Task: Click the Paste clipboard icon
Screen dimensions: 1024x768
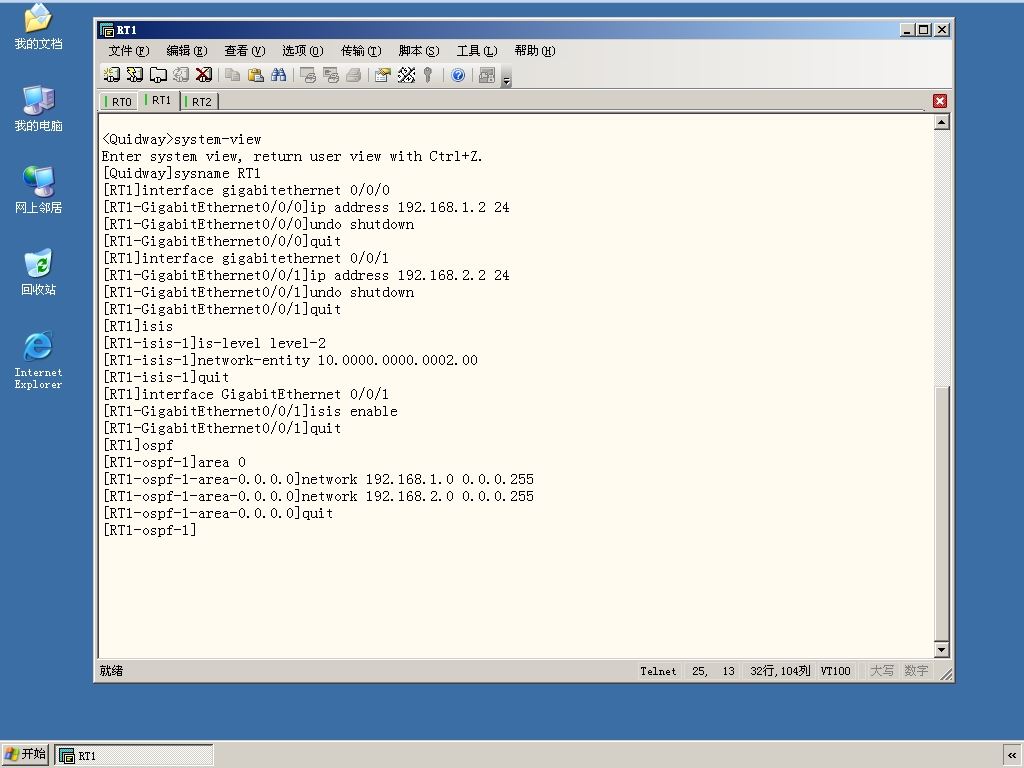Action: click(255, 75)
